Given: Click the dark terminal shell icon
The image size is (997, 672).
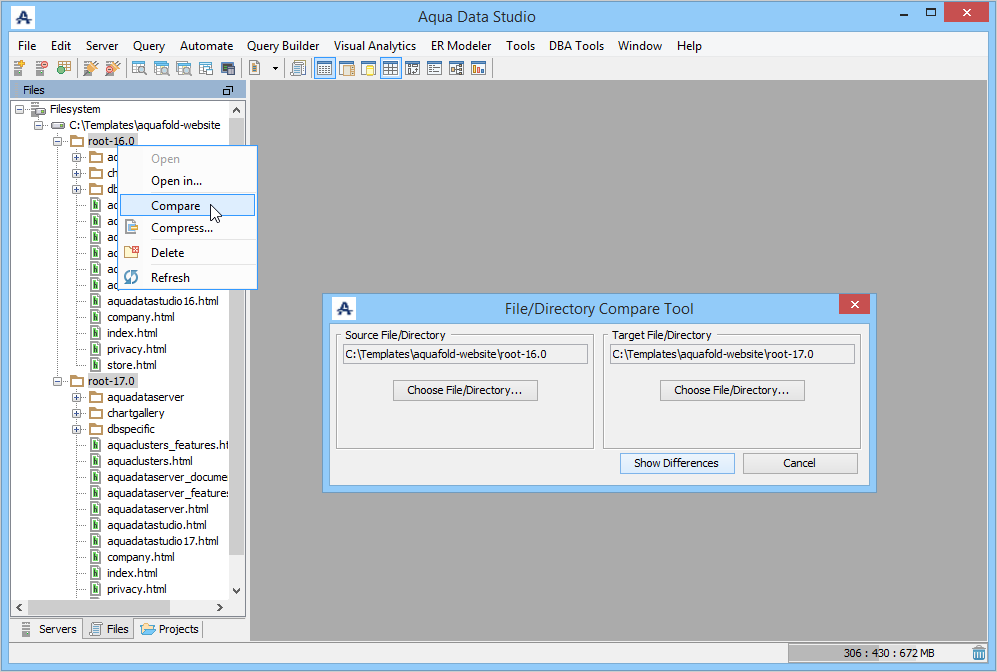Looking at the screenshot, I should (228, 68).
